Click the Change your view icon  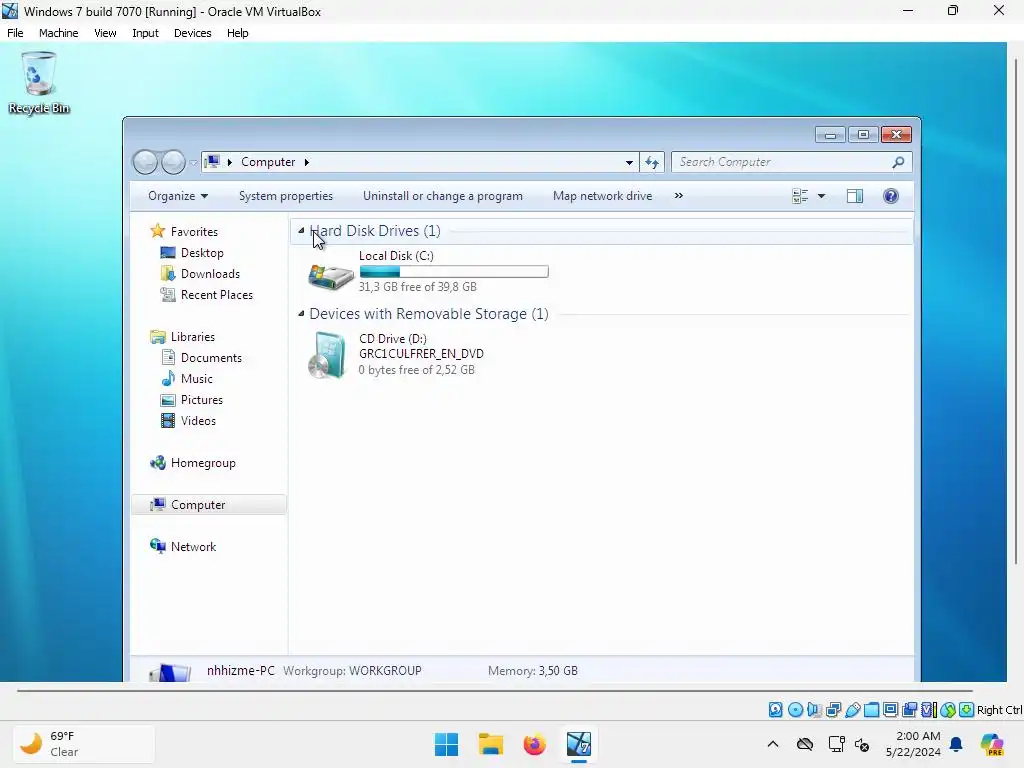pos(800,196)
